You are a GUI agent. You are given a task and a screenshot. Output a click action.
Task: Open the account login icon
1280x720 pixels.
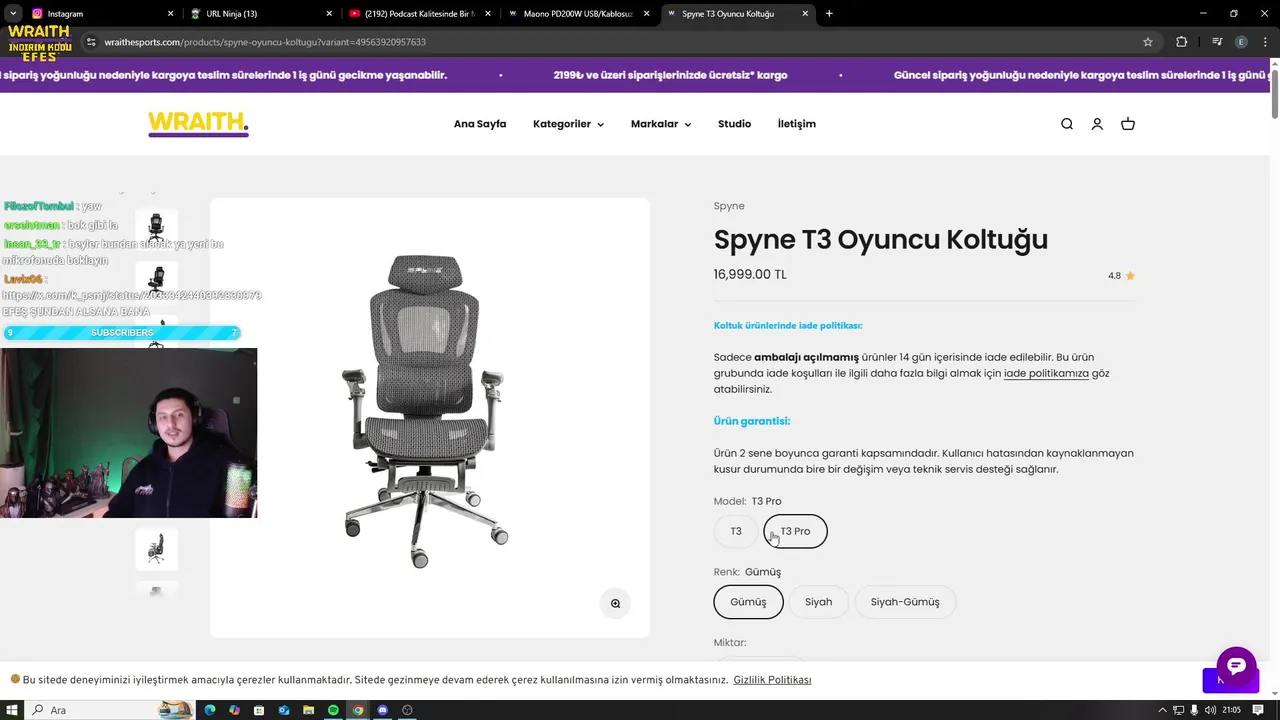pos(1097,124)
